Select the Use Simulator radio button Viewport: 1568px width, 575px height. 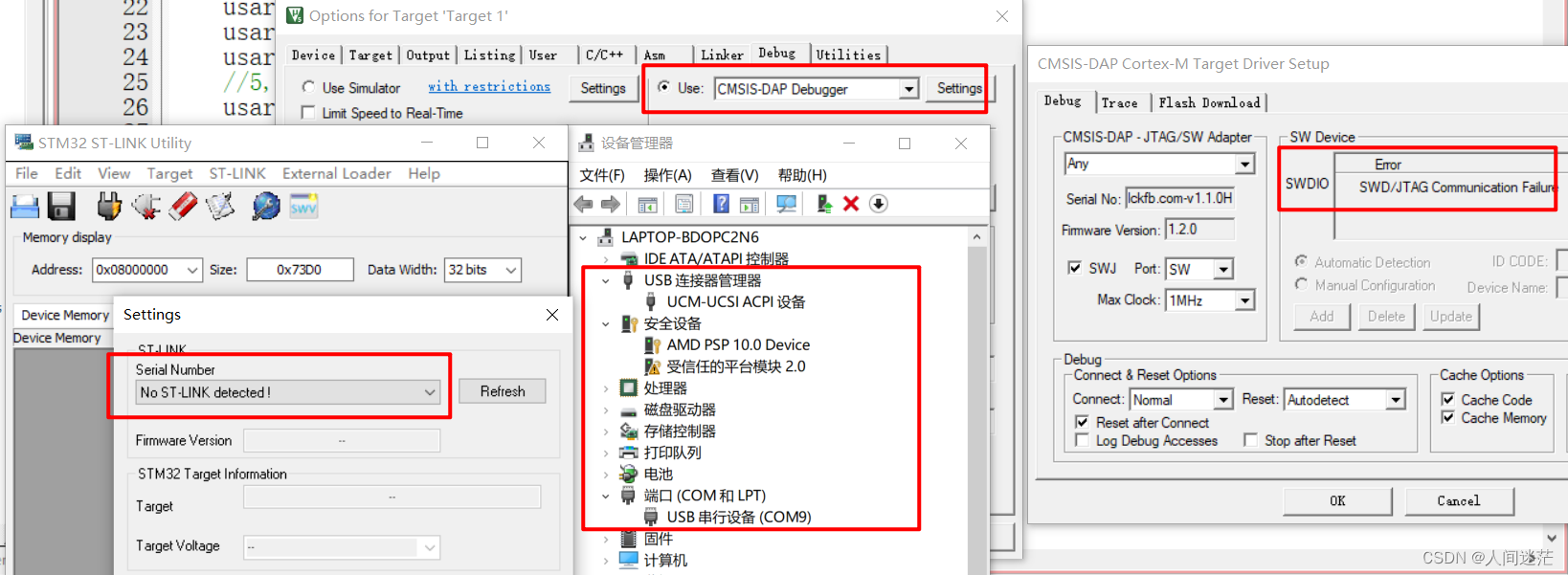tap(308, 87)
